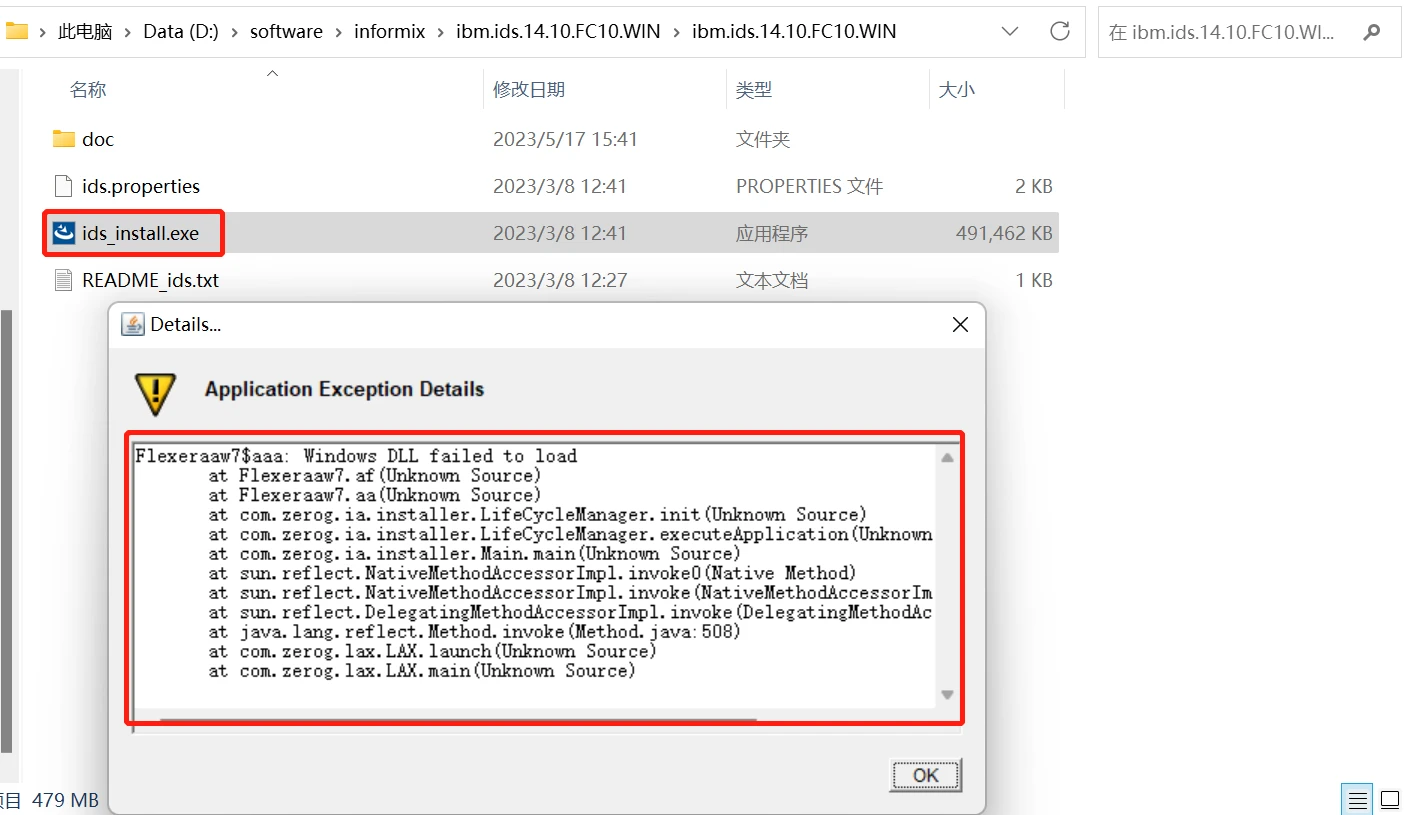The height and width of the screenshot is (815, 1407).
Task: Click the search magnifier icon
Action: [x=1371, y=32]
